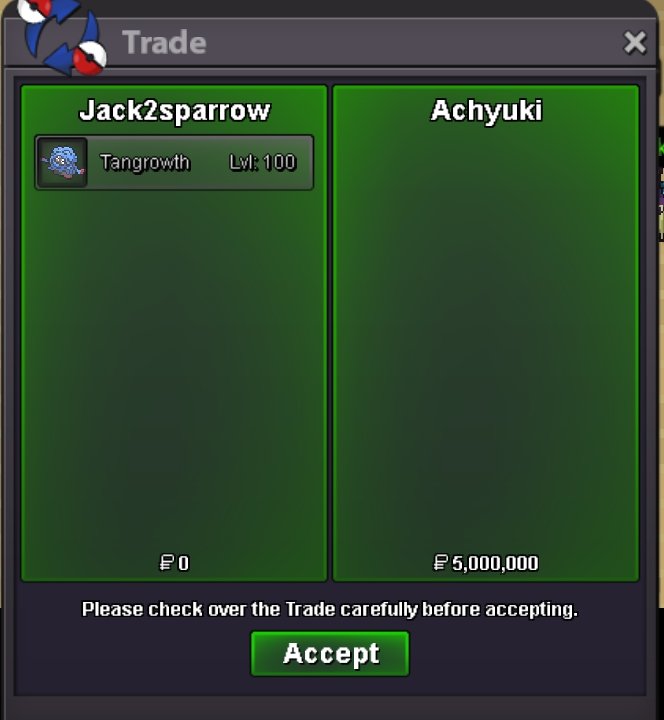Click the 5,000,000 money offer amount
Screen dimensions: 664x720
tap(495, 563)
